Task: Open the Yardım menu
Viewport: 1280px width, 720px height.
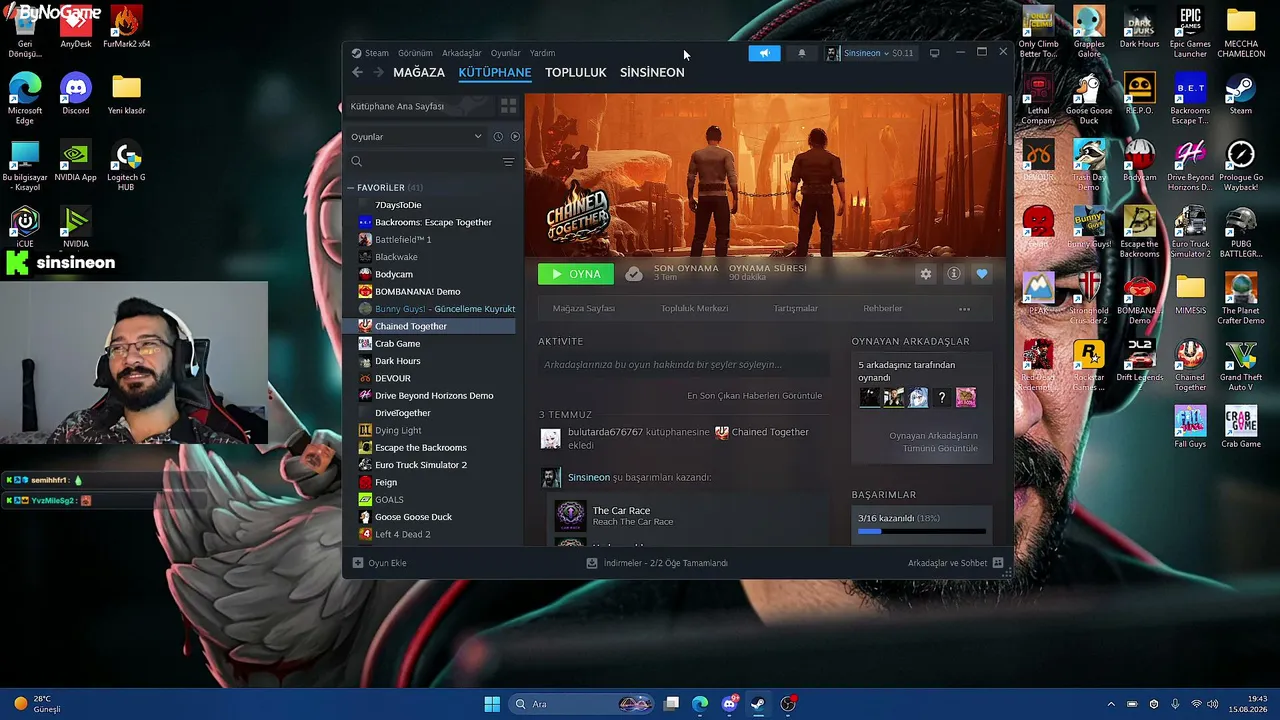Action: click(542, 53)
